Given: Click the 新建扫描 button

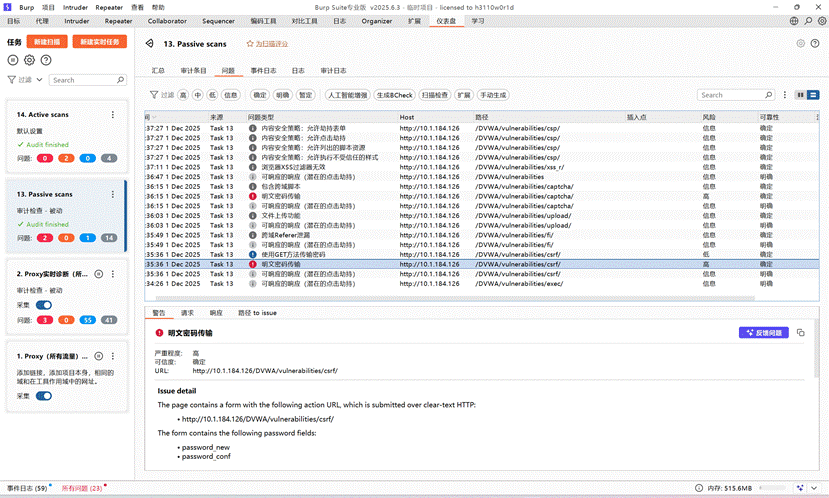Looking at the screenshot, I should (x=47, y=42).
